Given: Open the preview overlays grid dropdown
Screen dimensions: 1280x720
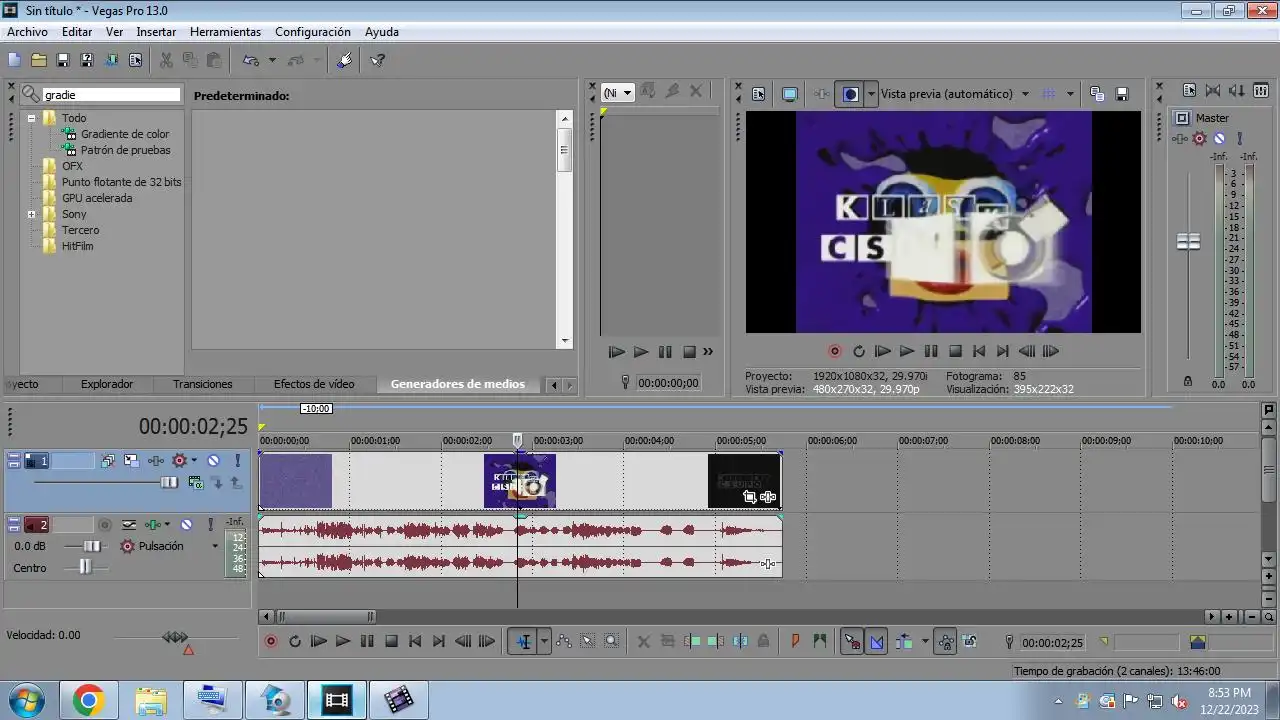Looking at the screenshot, I should pyautogui.click(x=1070, y=94).
